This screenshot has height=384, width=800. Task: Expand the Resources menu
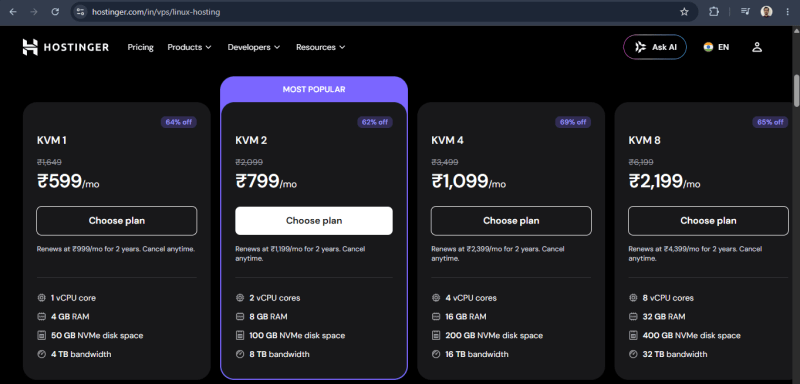(x=320, y=47)
